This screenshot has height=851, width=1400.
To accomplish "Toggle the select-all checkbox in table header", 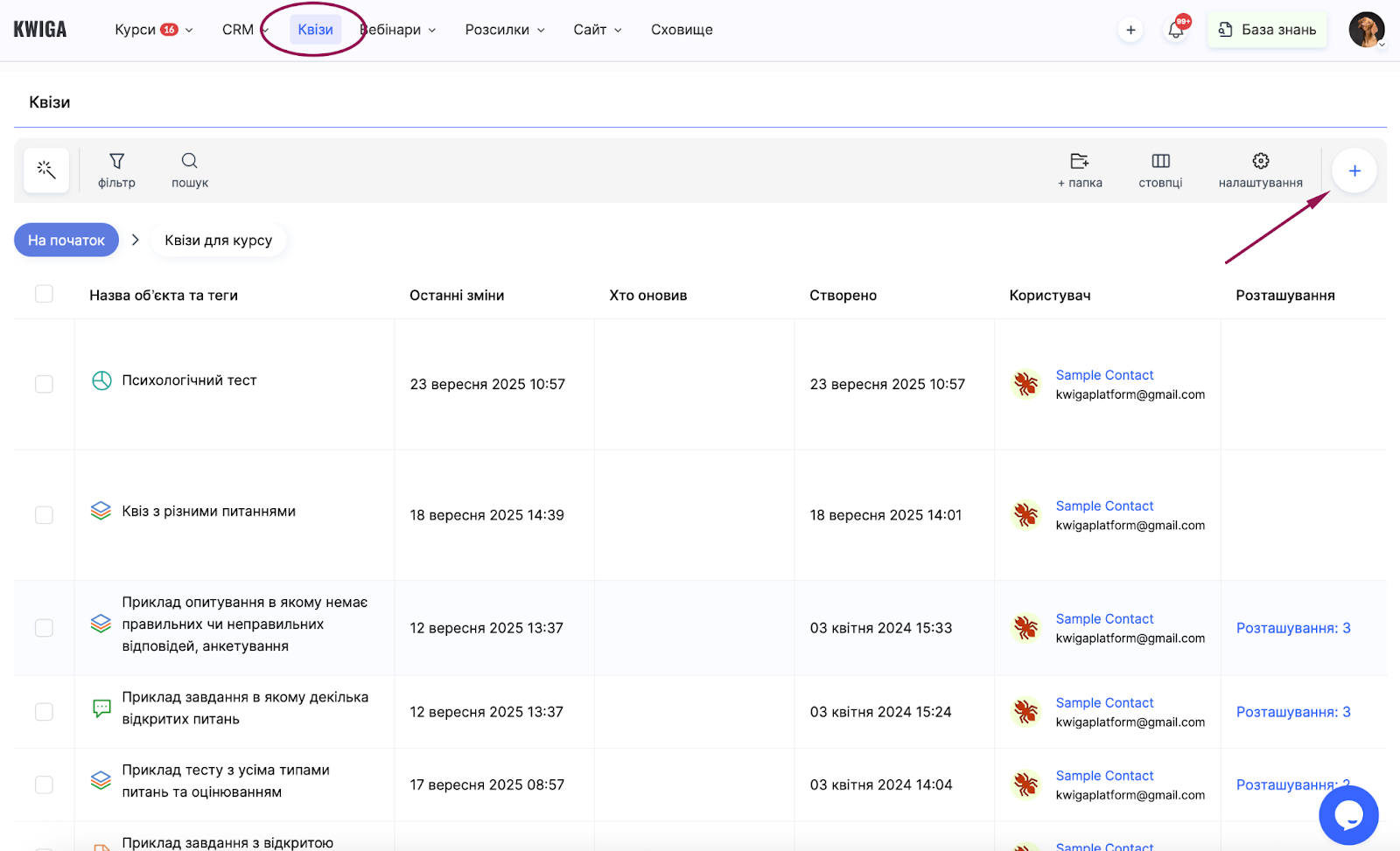I will click(44, 294).
